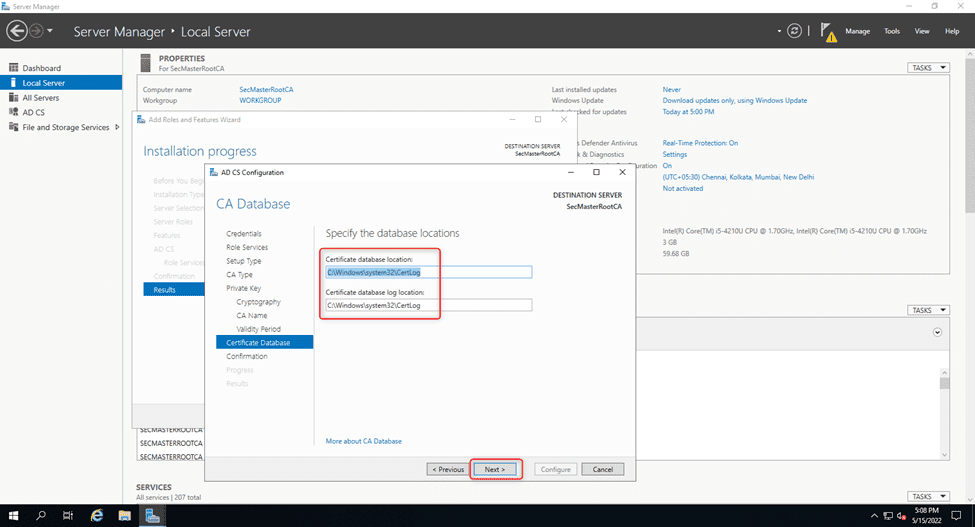Screen dimensions: 975x527
Task: Click the muted volume tray icon
Action: (x=902, y=516)
